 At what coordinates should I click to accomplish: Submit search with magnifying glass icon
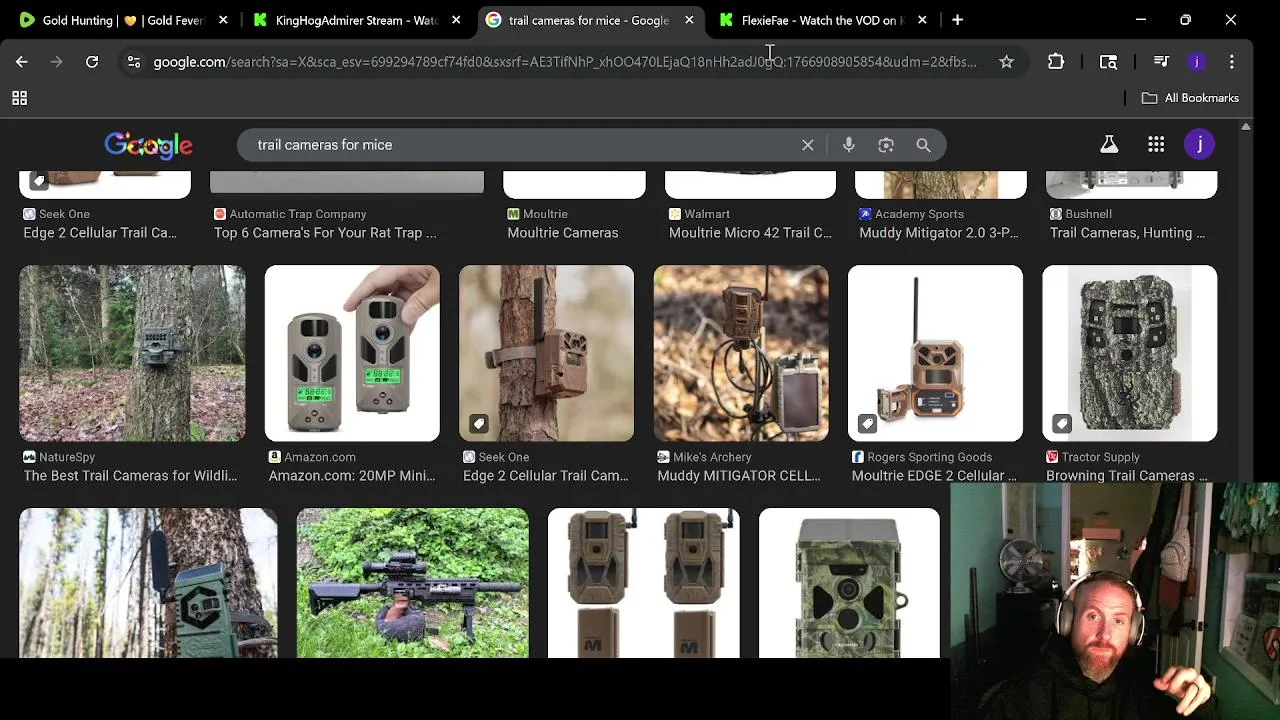coord(923,145)
